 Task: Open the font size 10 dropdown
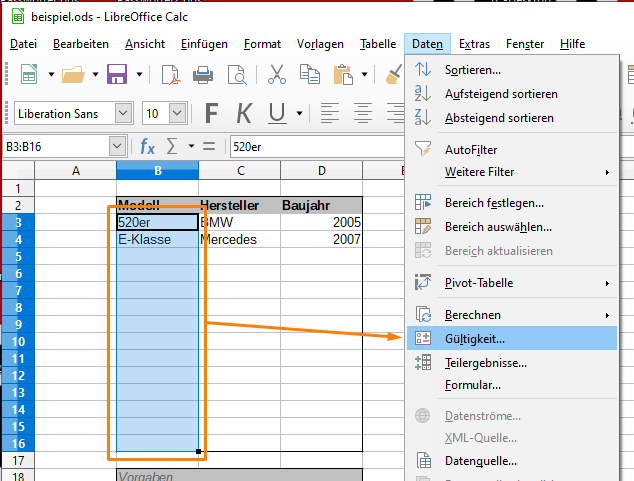[178, 113]
